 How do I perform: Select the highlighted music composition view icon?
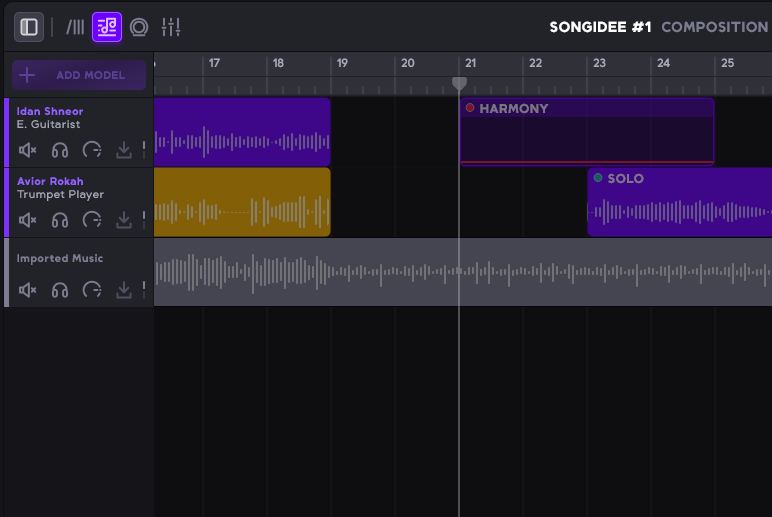[x=107, y=27]
